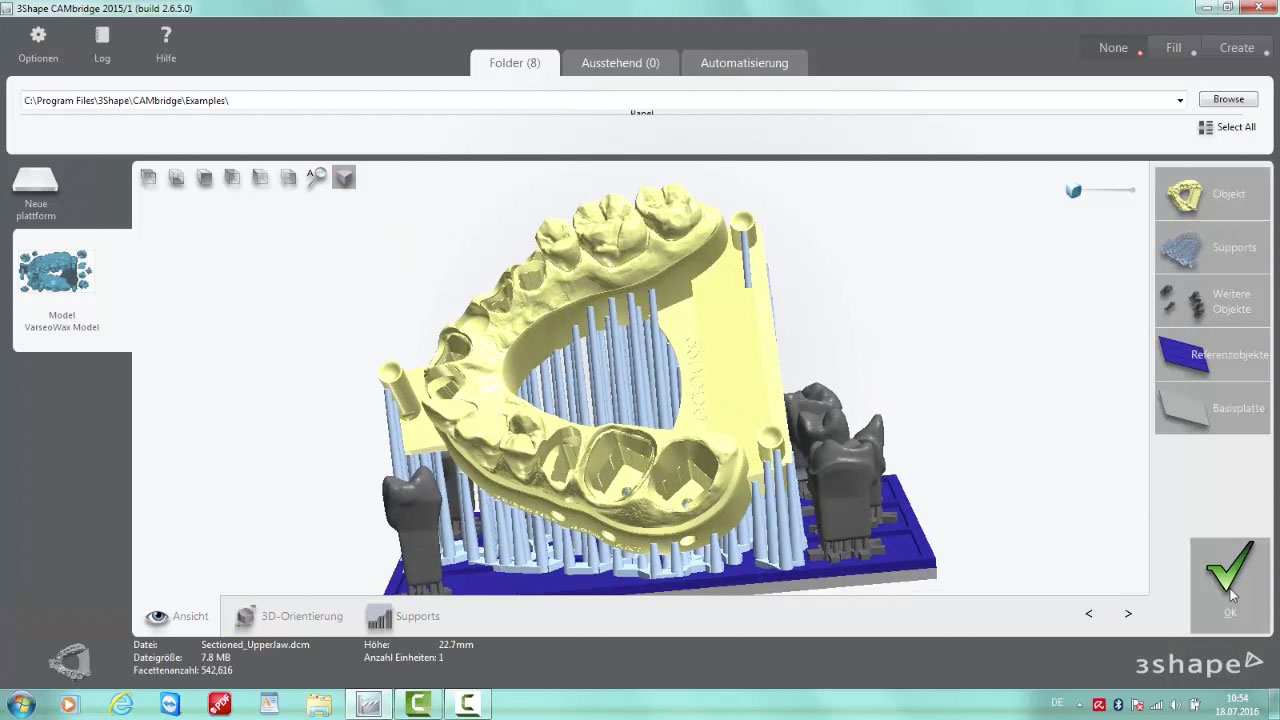Switch to the Ausstehend (0) tab

[x=620, y=63]
